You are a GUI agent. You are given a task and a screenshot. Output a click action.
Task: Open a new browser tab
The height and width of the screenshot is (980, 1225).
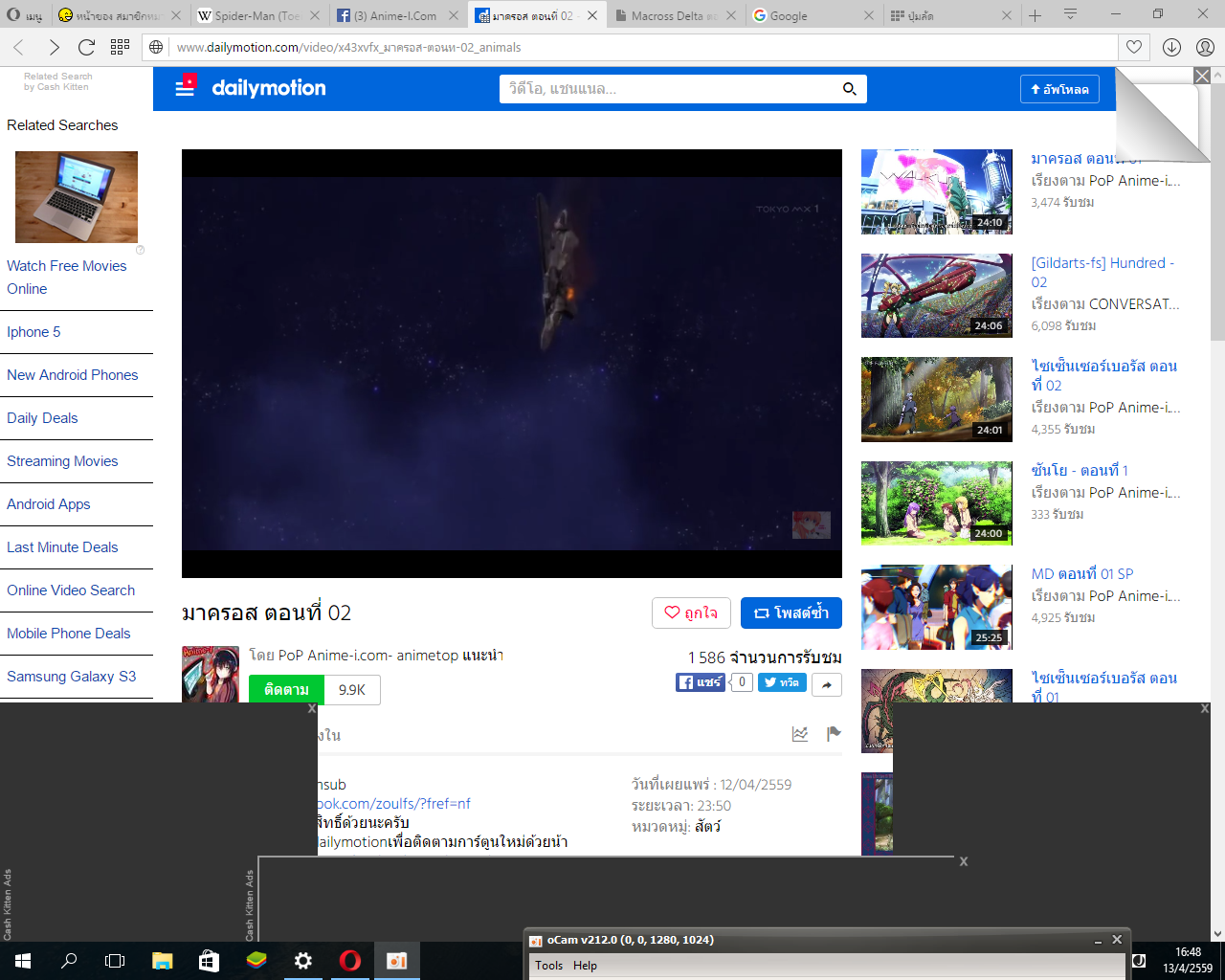pos(1035,15)
